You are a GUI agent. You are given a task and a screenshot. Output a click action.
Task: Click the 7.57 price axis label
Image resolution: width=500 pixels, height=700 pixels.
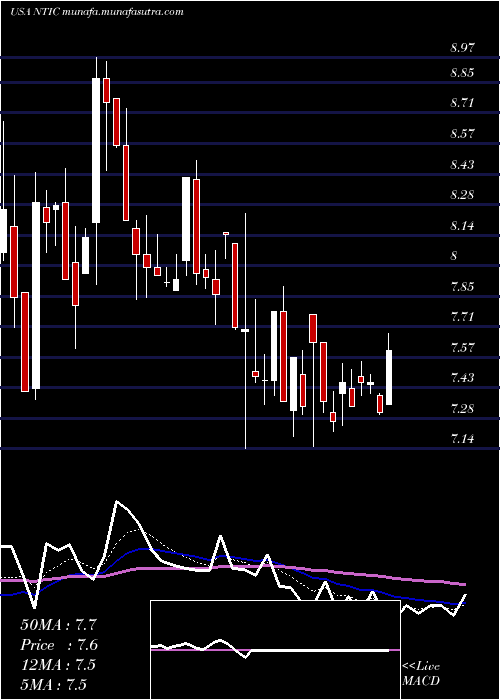coord(463,347)
